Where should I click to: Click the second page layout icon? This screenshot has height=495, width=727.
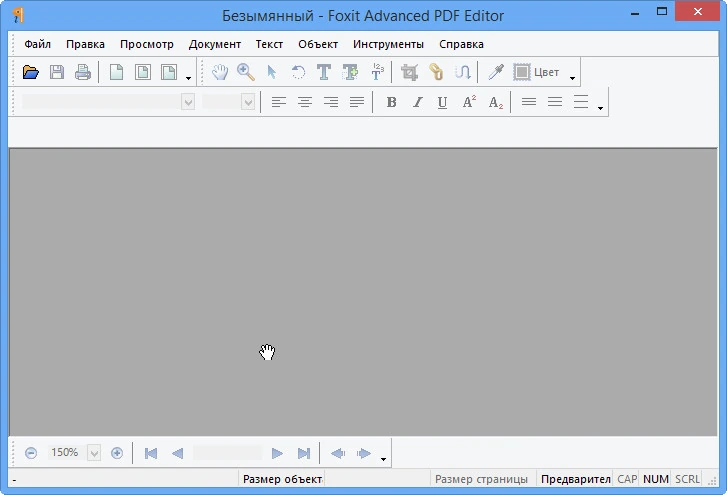click(142, 72)
